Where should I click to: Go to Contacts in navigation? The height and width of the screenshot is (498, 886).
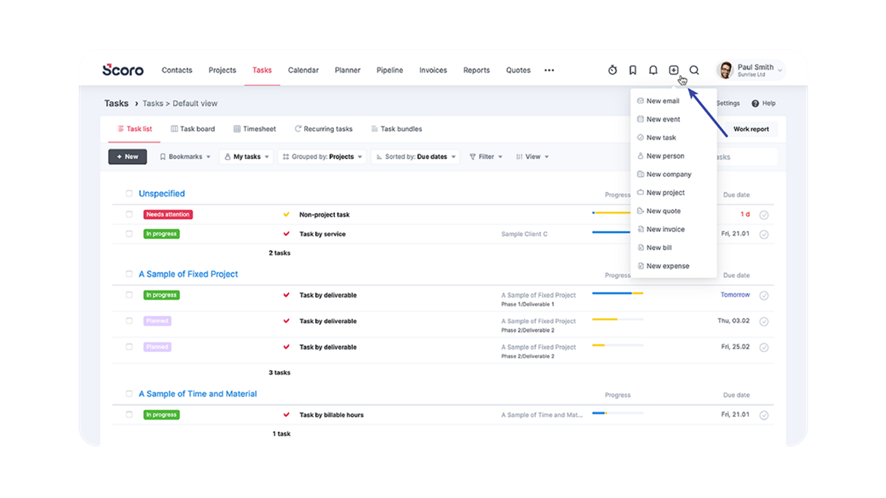click(x=177, y=70)
